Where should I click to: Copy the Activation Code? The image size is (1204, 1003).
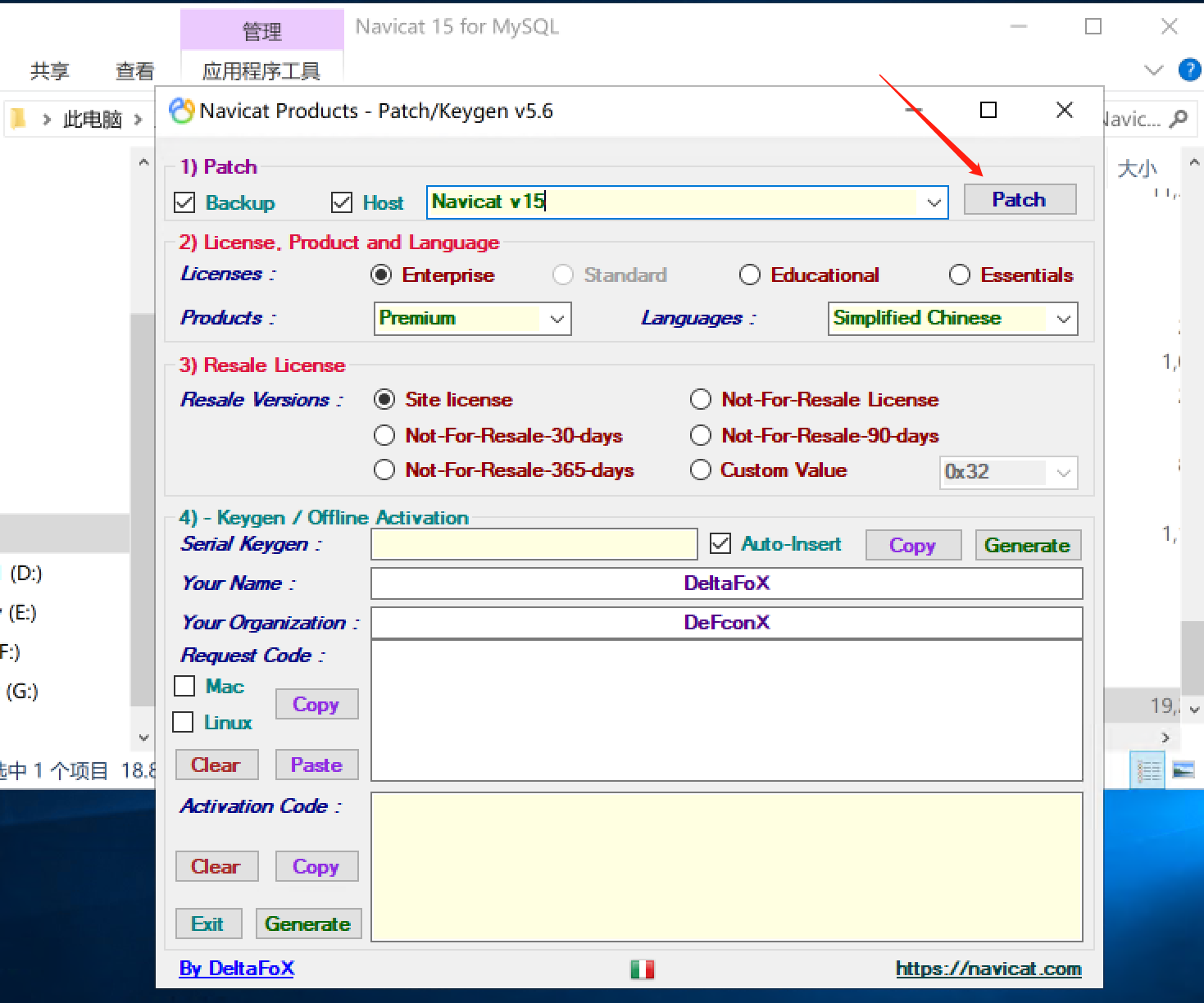[316, 866]
